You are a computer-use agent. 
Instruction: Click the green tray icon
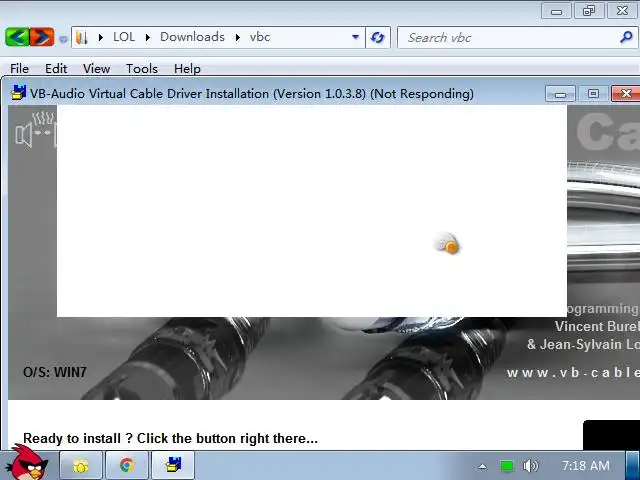pos(507,466)
